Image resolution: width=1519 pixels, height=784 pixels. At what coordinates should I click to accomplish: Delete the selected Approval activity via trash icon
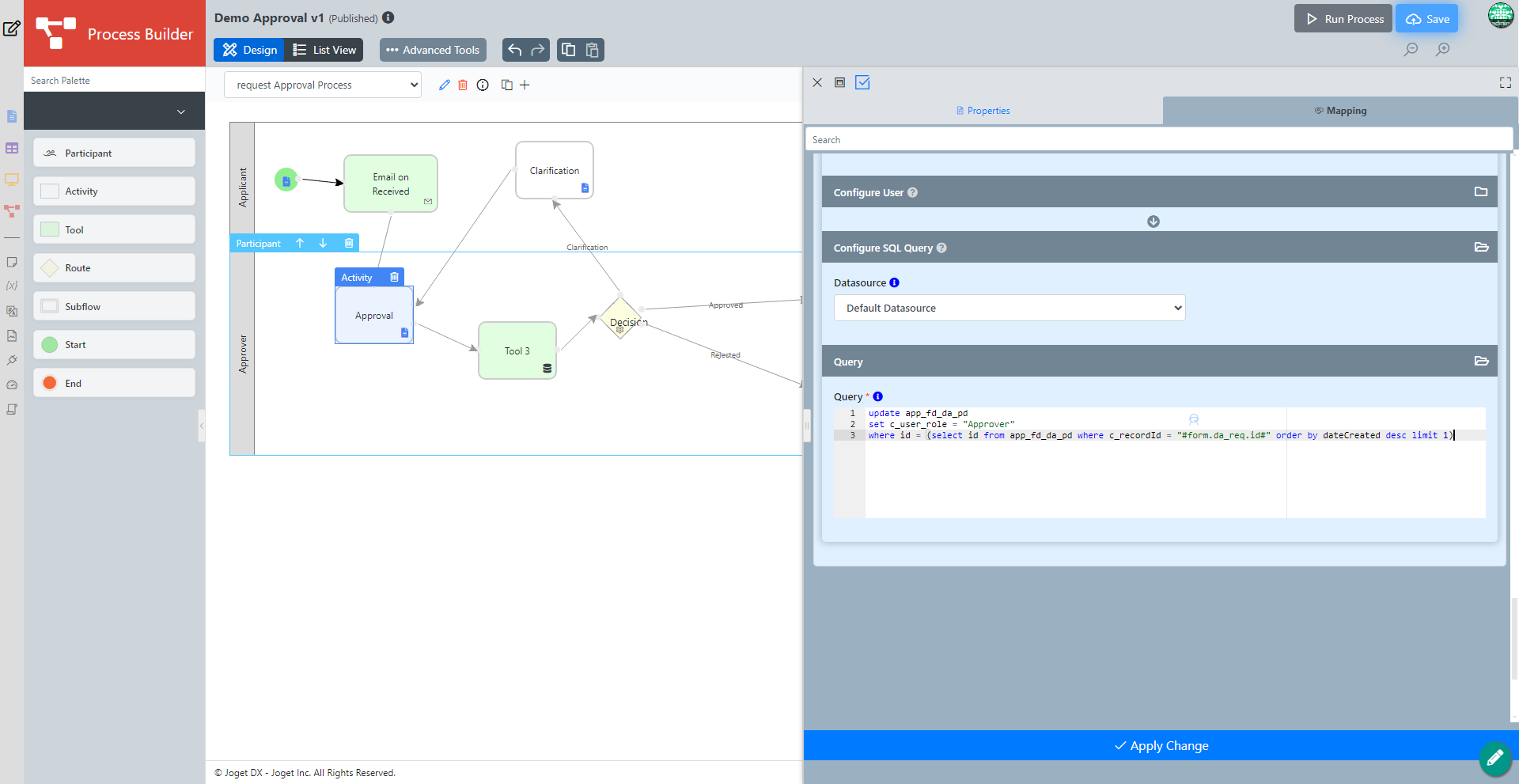394,277
